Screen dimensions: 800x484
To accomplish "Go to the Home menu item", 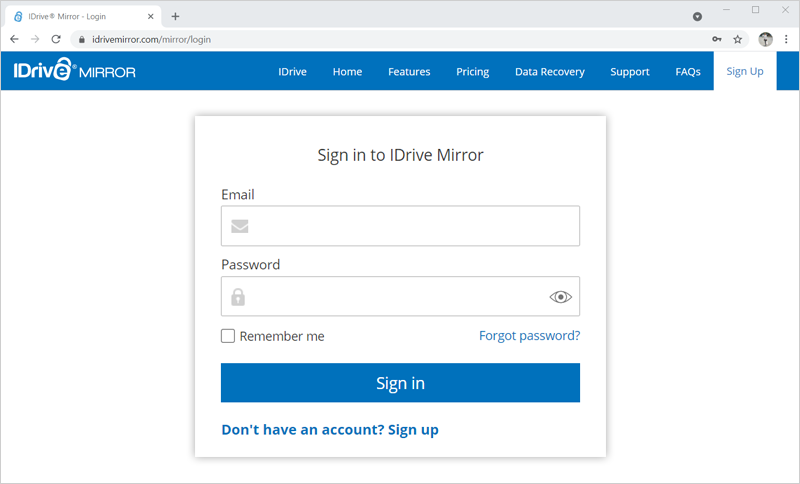I will point(347,72).
